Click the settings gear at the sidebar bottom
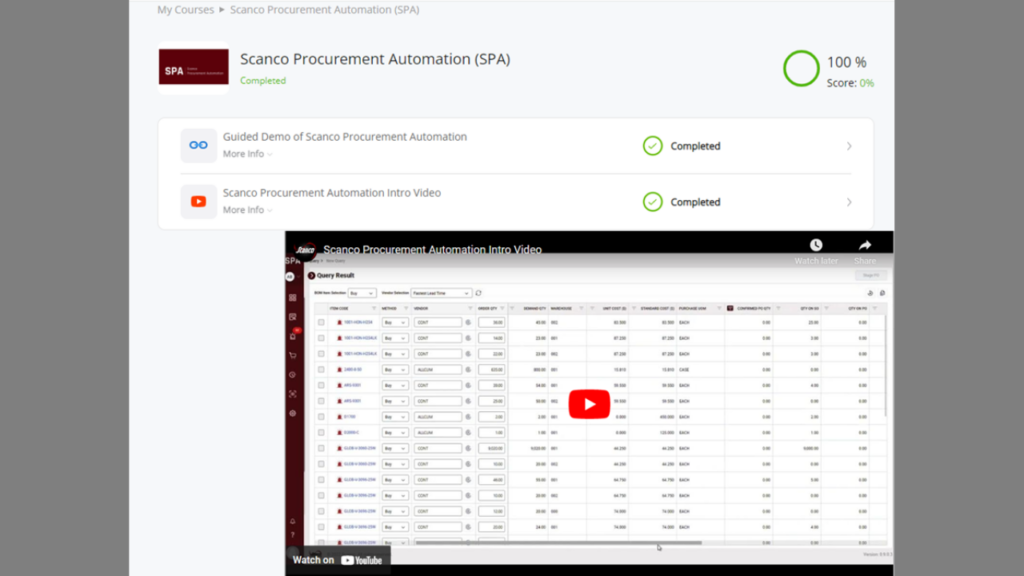The width and height of the screenshot is (1024, 576). (x=292, y=413)
